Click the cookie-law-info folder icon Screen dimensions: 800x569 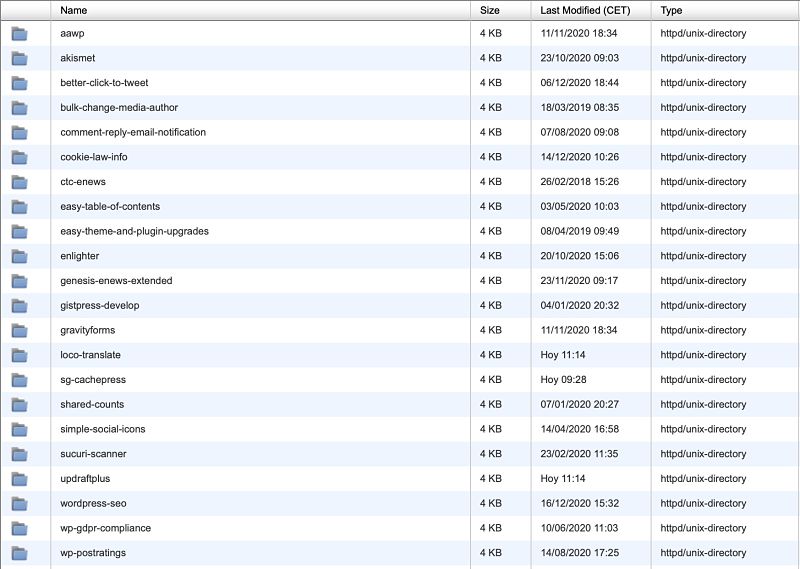pyautogui.click(x=19, y=157)
